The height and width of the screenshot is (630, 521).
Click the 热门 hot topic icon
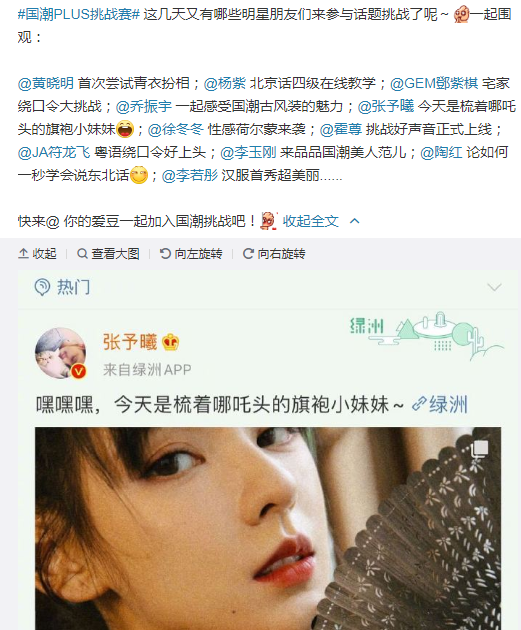click(x=42, y=287)
